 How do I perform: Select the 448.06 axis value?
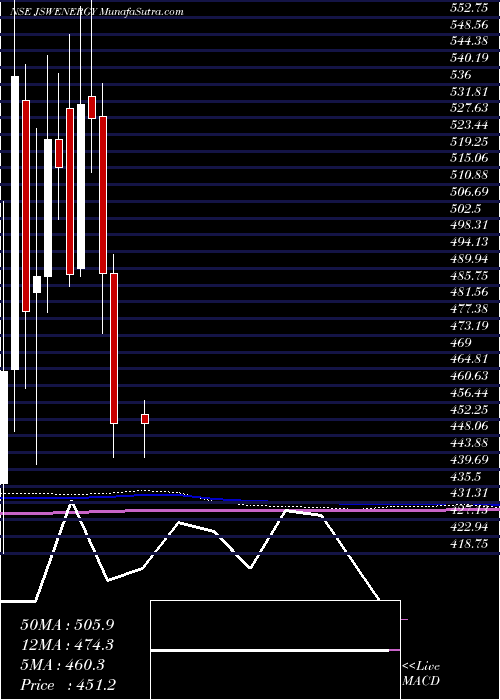471,425
